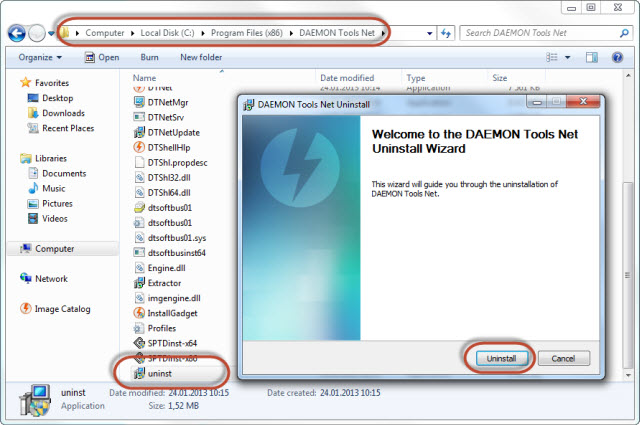640x425 pixels.
Task: Click Local Disk (C:) in the breadcrumb
Action: 167,33
